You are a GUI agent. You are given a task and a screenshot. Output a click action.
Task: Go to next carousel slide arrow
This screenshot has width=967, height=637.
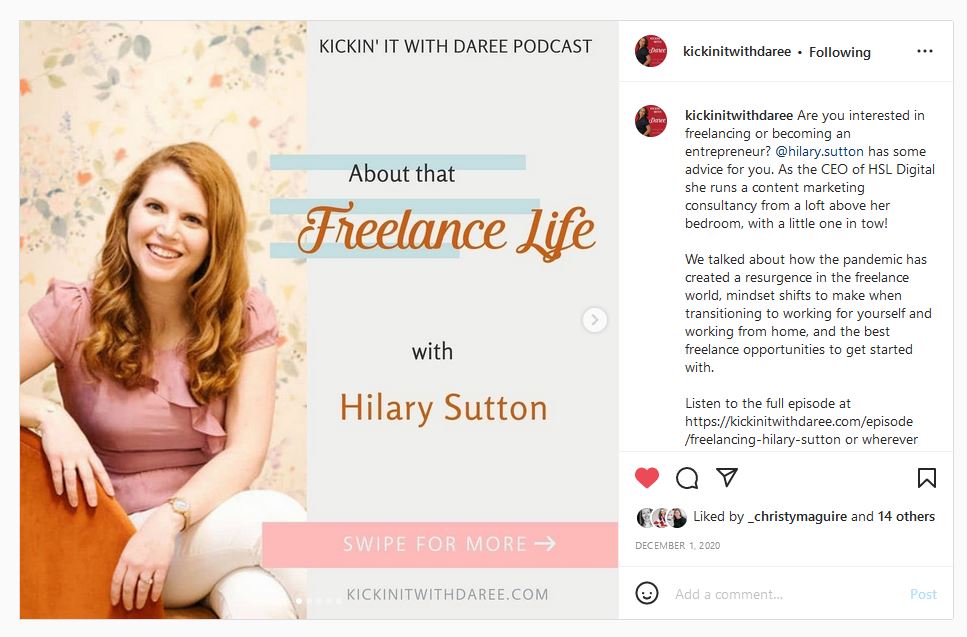(x=595, y=319)
